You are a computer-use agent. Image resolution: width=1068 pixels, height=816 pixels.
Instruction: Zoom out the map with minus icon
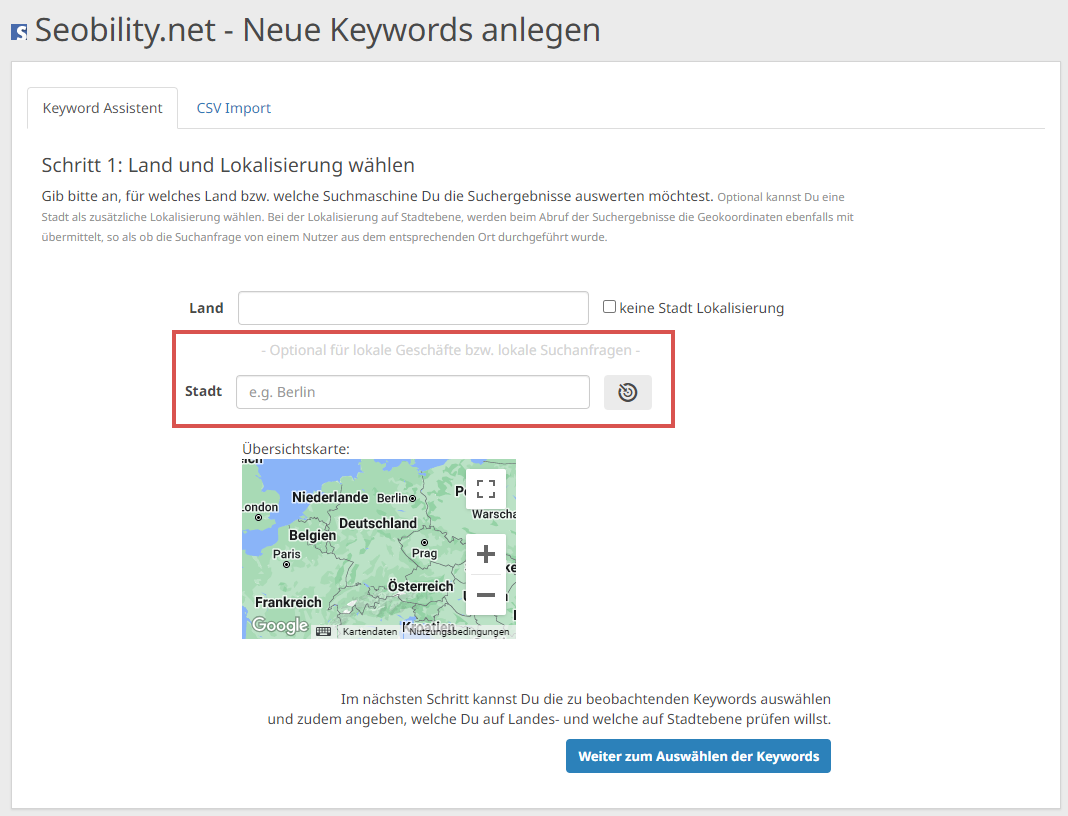point(486,595)
